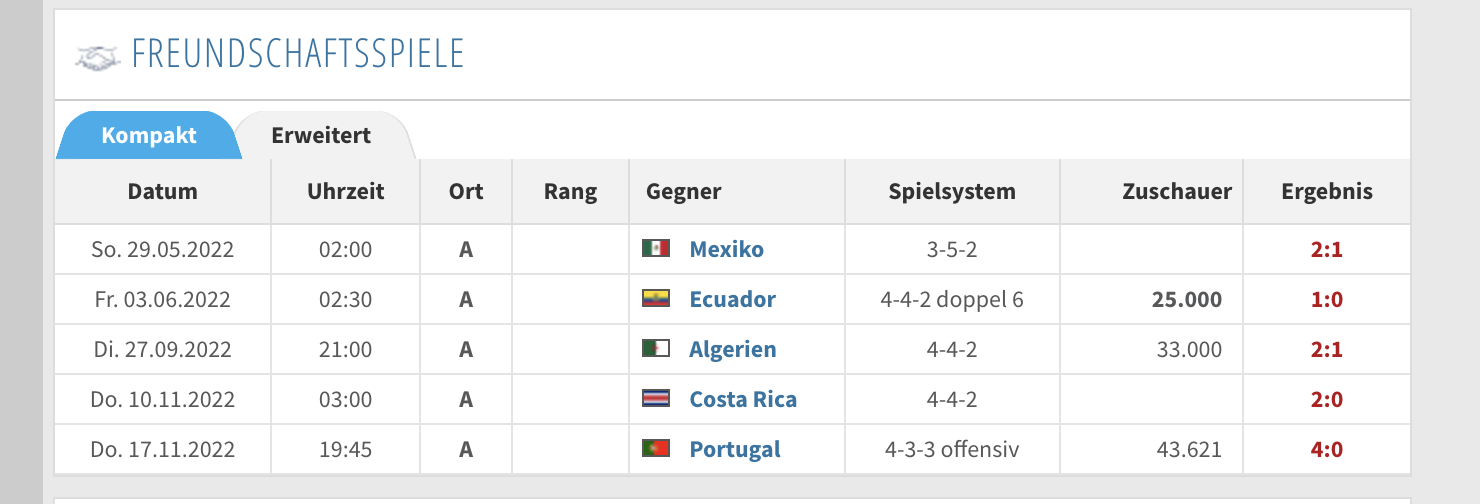Click the handshake icon beside Freundschaftsspiele
This screenshot has height=504, width=1480.
point(97,57)
